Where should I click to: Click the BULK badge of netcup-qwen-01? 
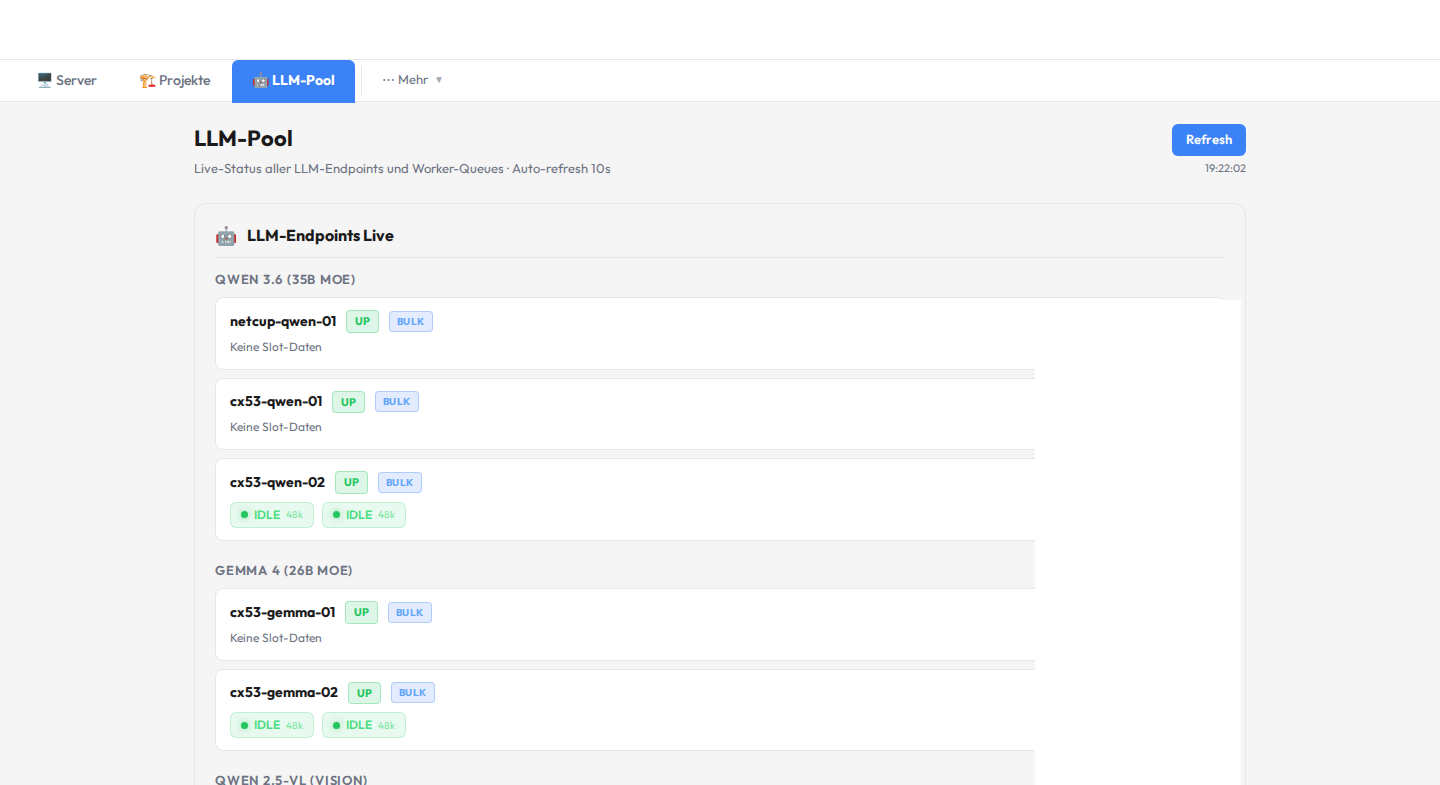411,322
